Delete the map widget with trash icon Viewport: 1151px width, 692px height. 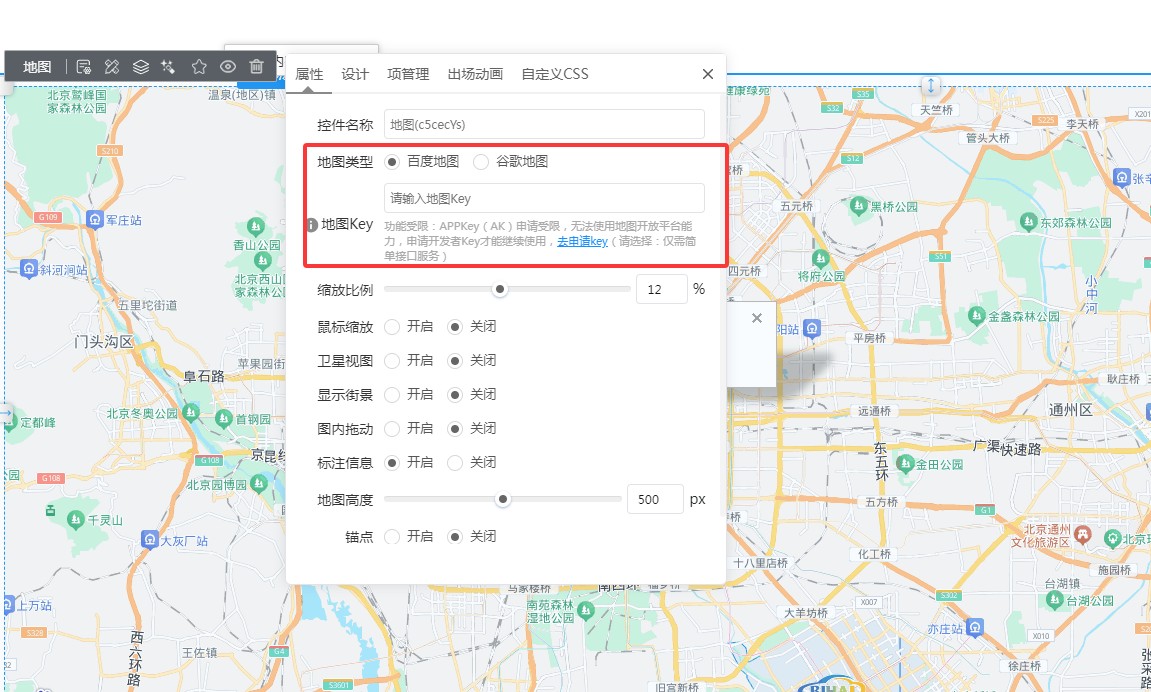click(x=257, y=67)
